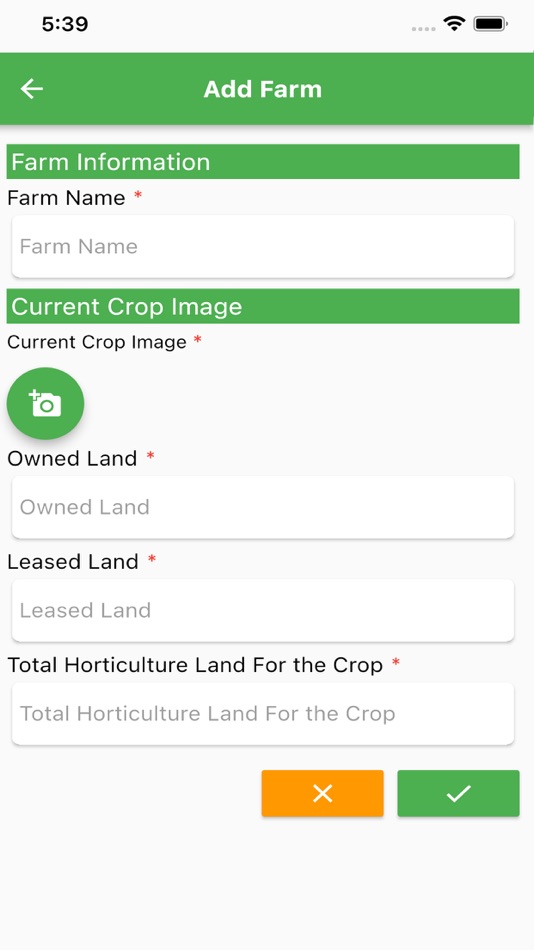Tap the battery indicator icon
The height and width of the screenshot is (950, 534).
[490, 24]
